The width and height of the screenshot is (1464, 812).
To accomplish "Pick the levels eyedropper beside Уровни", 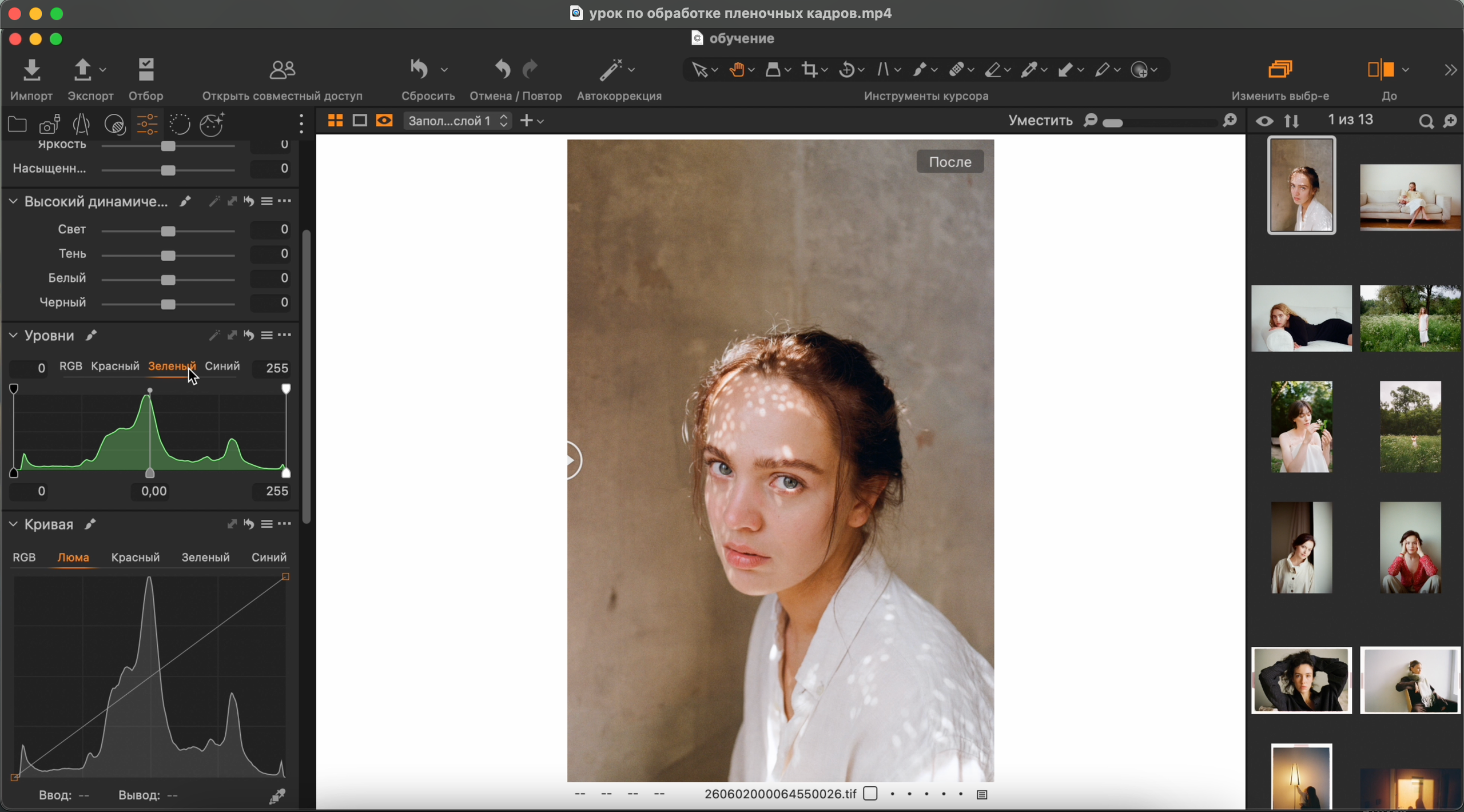I will coord(91,335).
